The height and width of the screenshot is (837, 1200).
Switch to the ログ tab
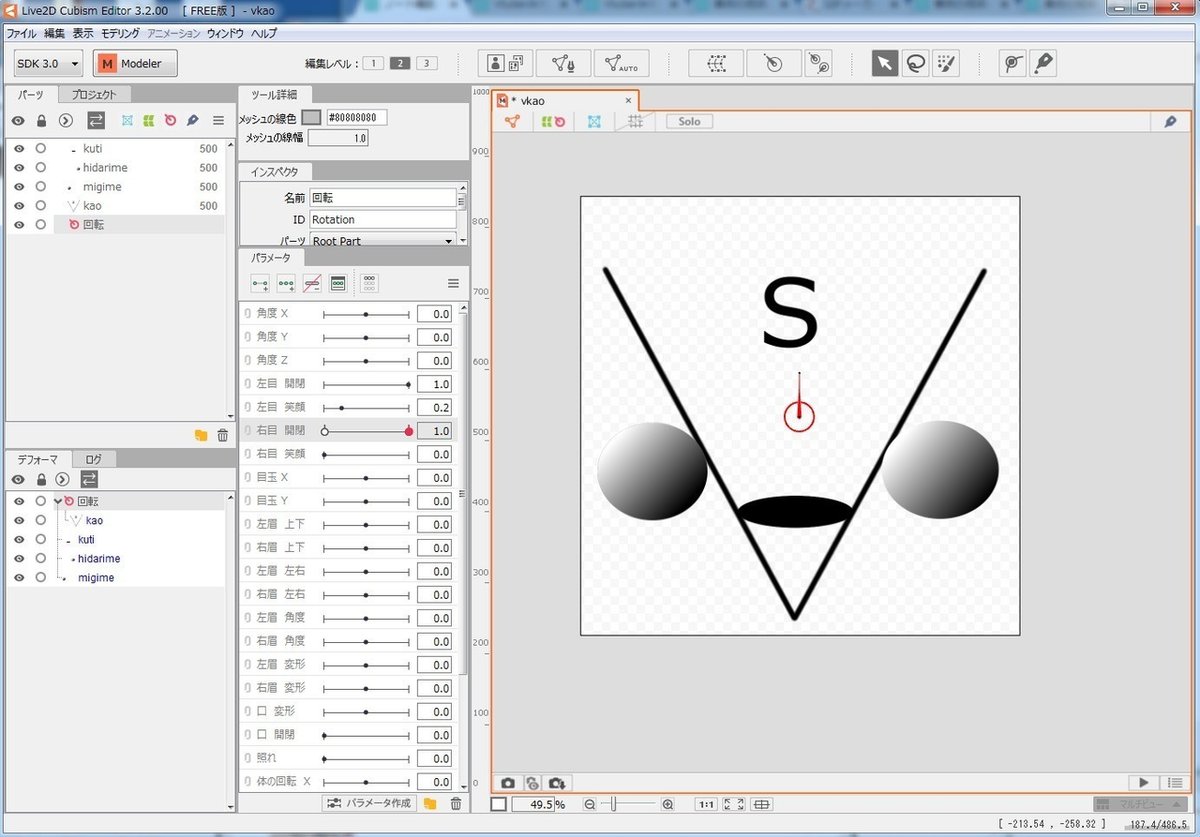pos(93,459)
